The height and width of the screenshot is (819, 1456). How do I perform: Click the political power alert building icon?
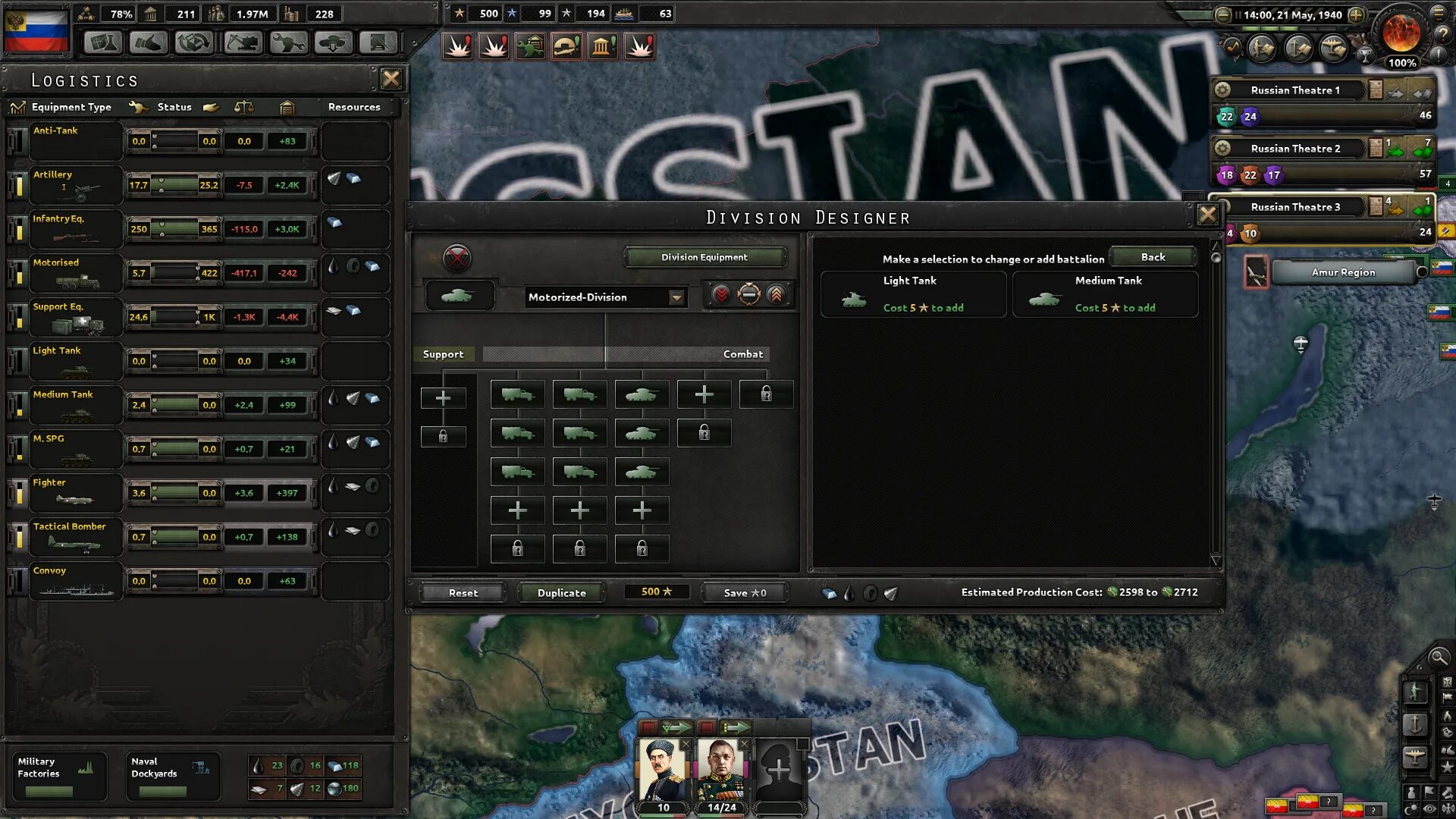click(x=602, y=47)
